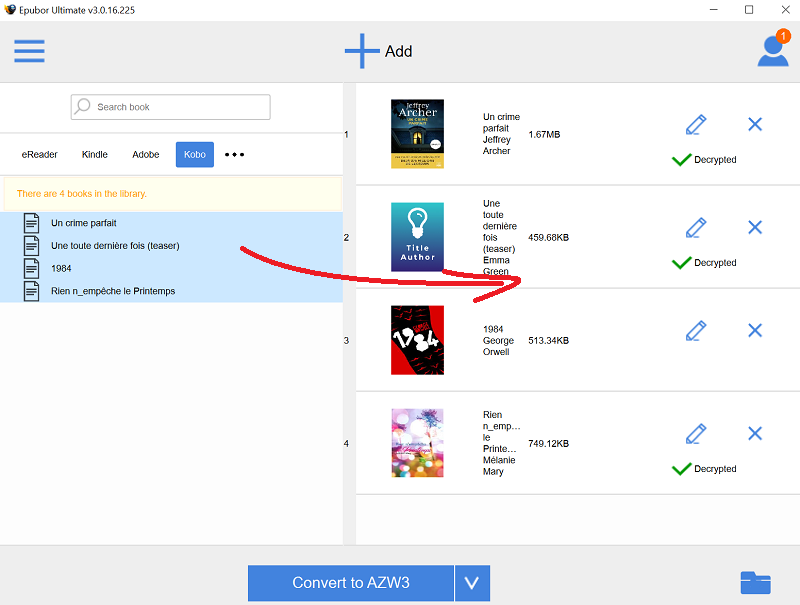Click the Title Author placeholder cover

[x=417, y=237]
